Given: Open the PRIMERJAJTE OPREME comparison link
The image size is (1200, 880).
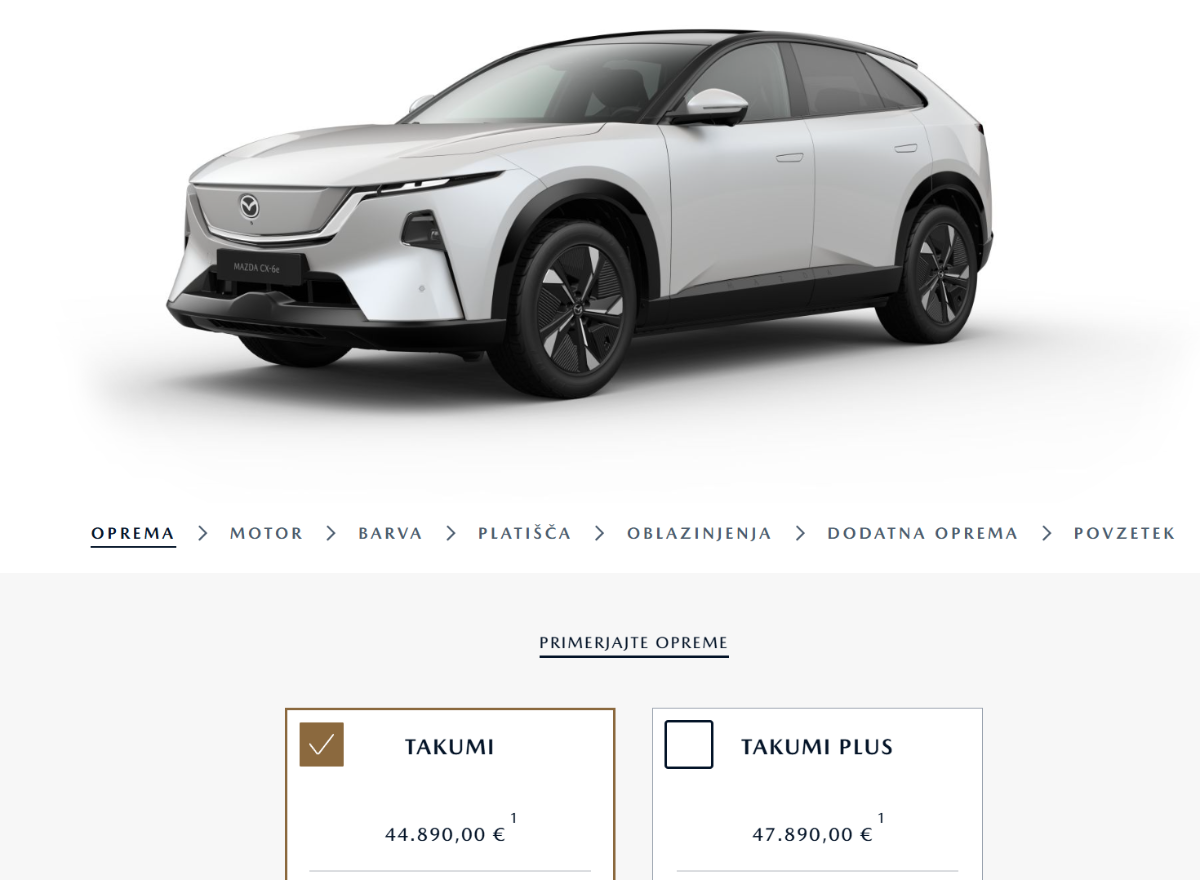Looking at the screenshot, I should [634, 643].
